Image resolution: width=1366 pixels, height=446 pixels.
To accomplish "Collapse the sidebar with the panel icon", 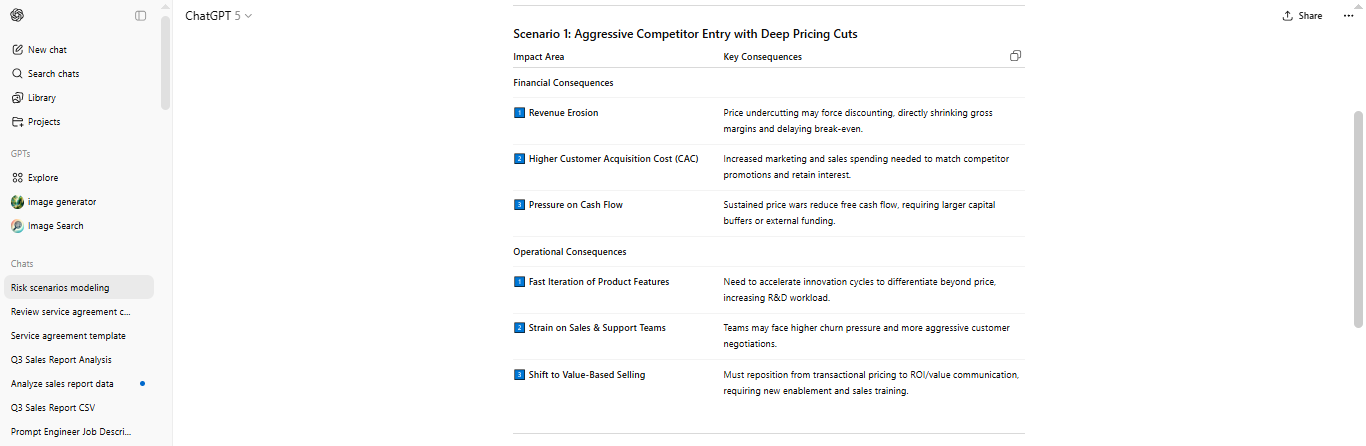I will 140,15.
